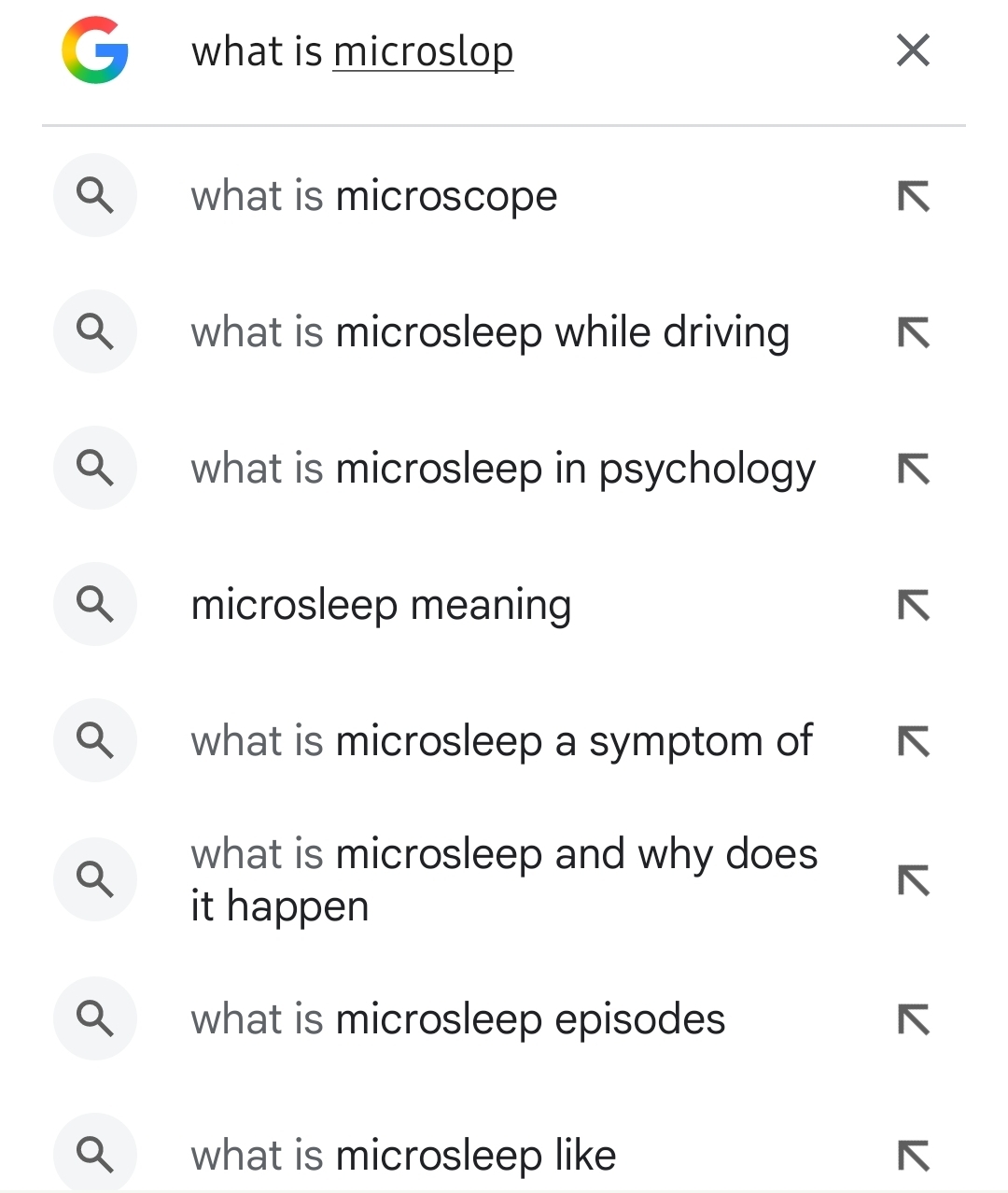
Task: Fill query arrow for 'microsleep while driving'
Action: [x=913, y=332]
